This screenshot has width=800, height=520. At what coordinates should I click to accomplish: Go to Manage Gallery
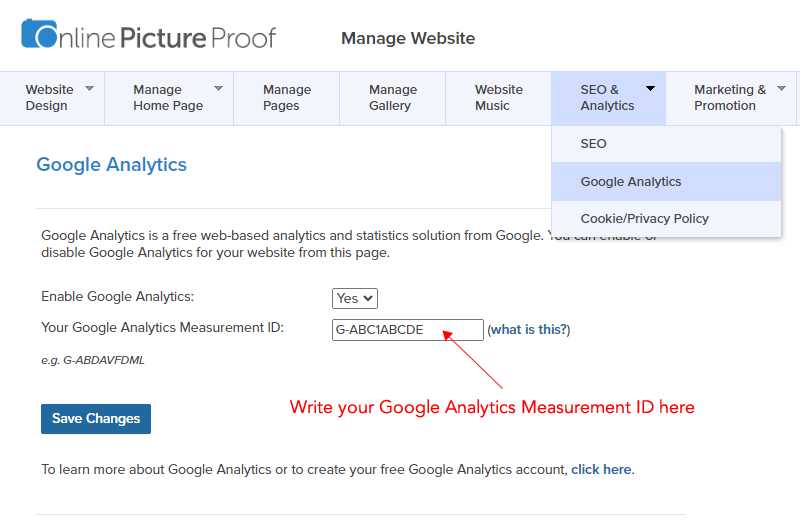point(393,98)
